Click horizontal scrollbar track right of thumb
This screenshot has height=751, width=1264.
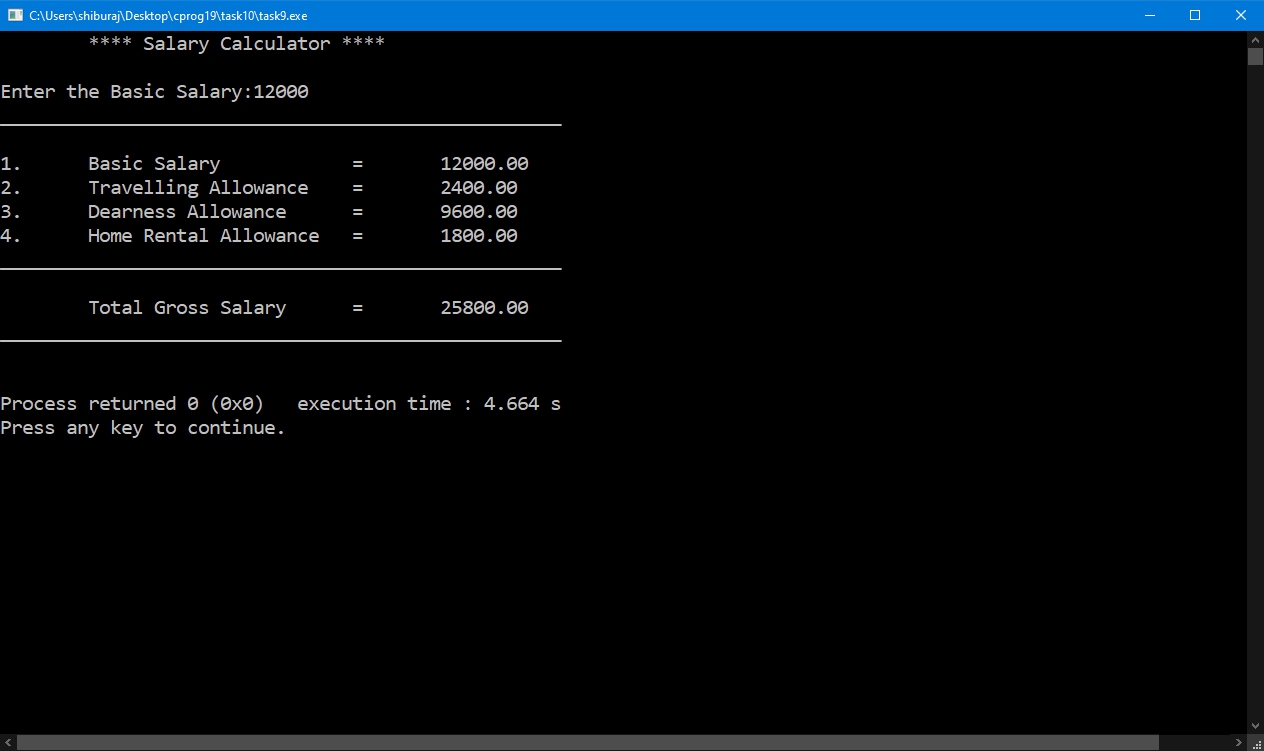1195,743
